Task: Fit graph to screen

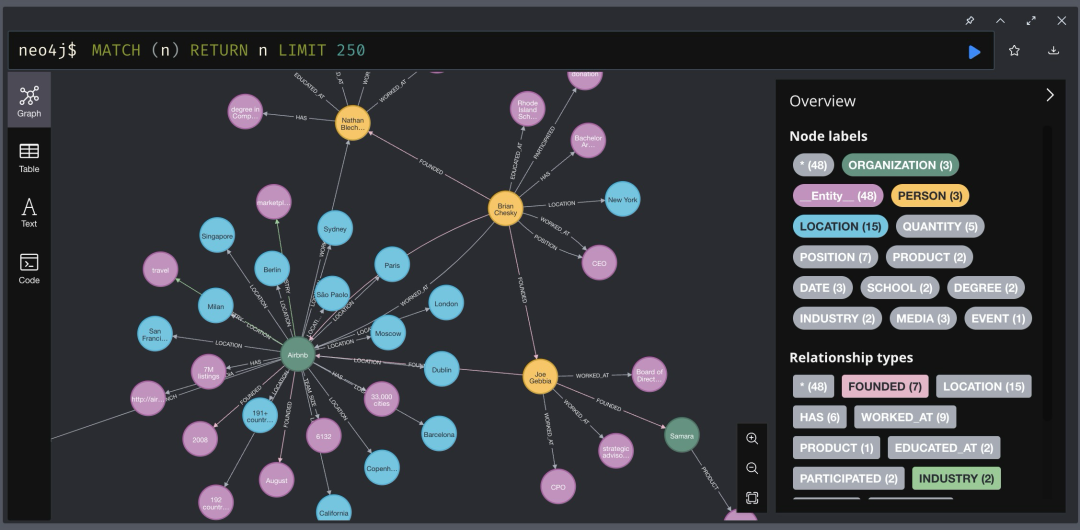Action: tap(752, 498)
